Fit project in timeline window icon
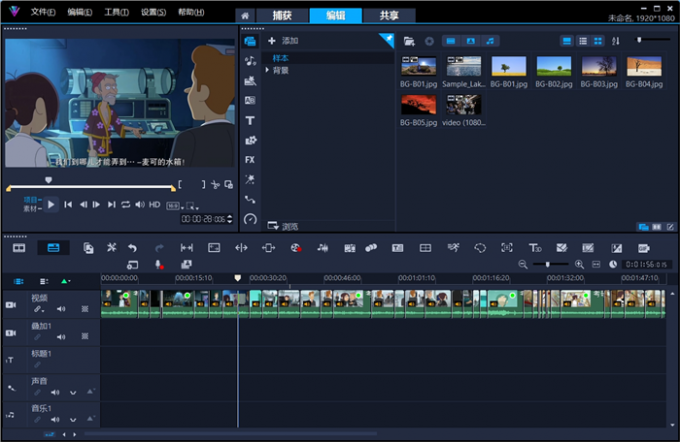680x442 pixels. [596, 264]
